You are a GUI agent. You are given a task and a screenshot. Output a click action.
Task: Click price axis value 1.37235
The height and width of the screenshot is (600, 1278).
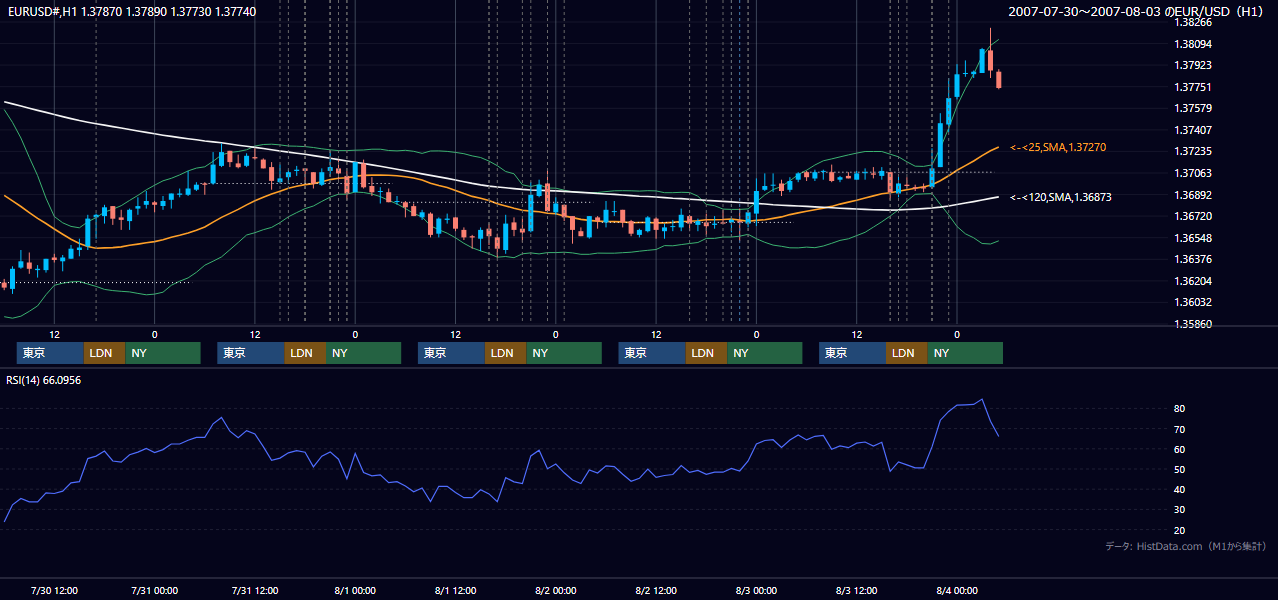pyautogui.click(x=1192, y=152)
